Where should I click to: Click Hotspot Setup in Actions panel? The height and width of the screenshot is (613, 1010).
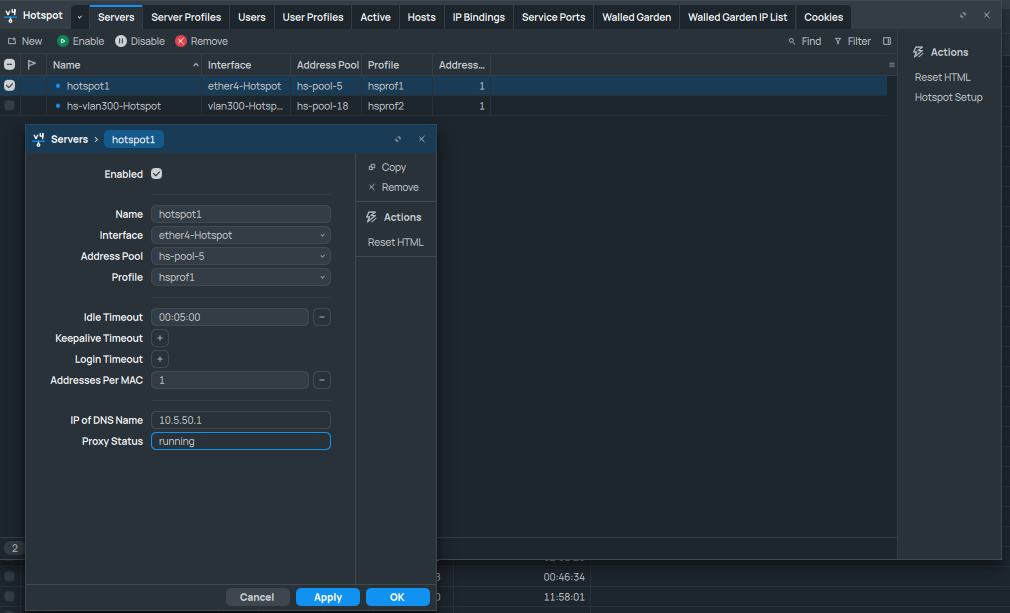tap(948, 97)
